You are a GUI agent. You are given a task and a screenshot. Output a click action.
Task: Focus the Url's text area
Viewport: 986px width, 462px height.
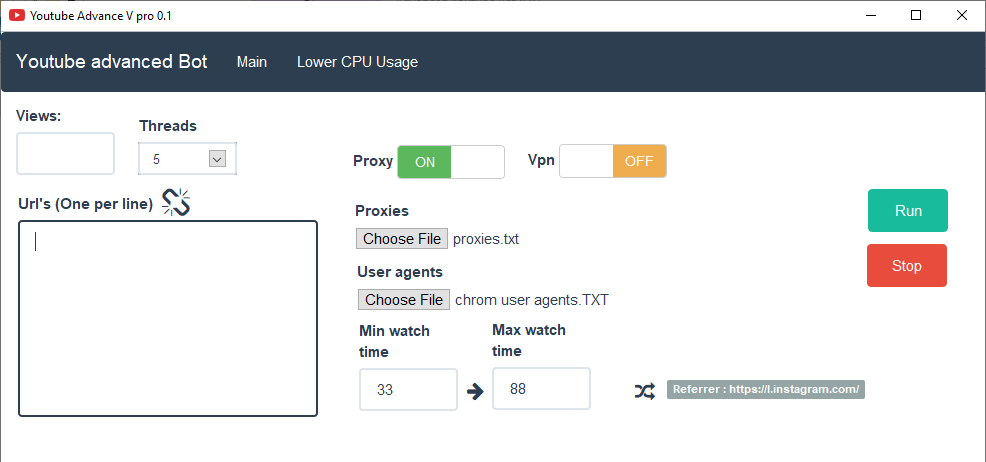click(168, 318)
